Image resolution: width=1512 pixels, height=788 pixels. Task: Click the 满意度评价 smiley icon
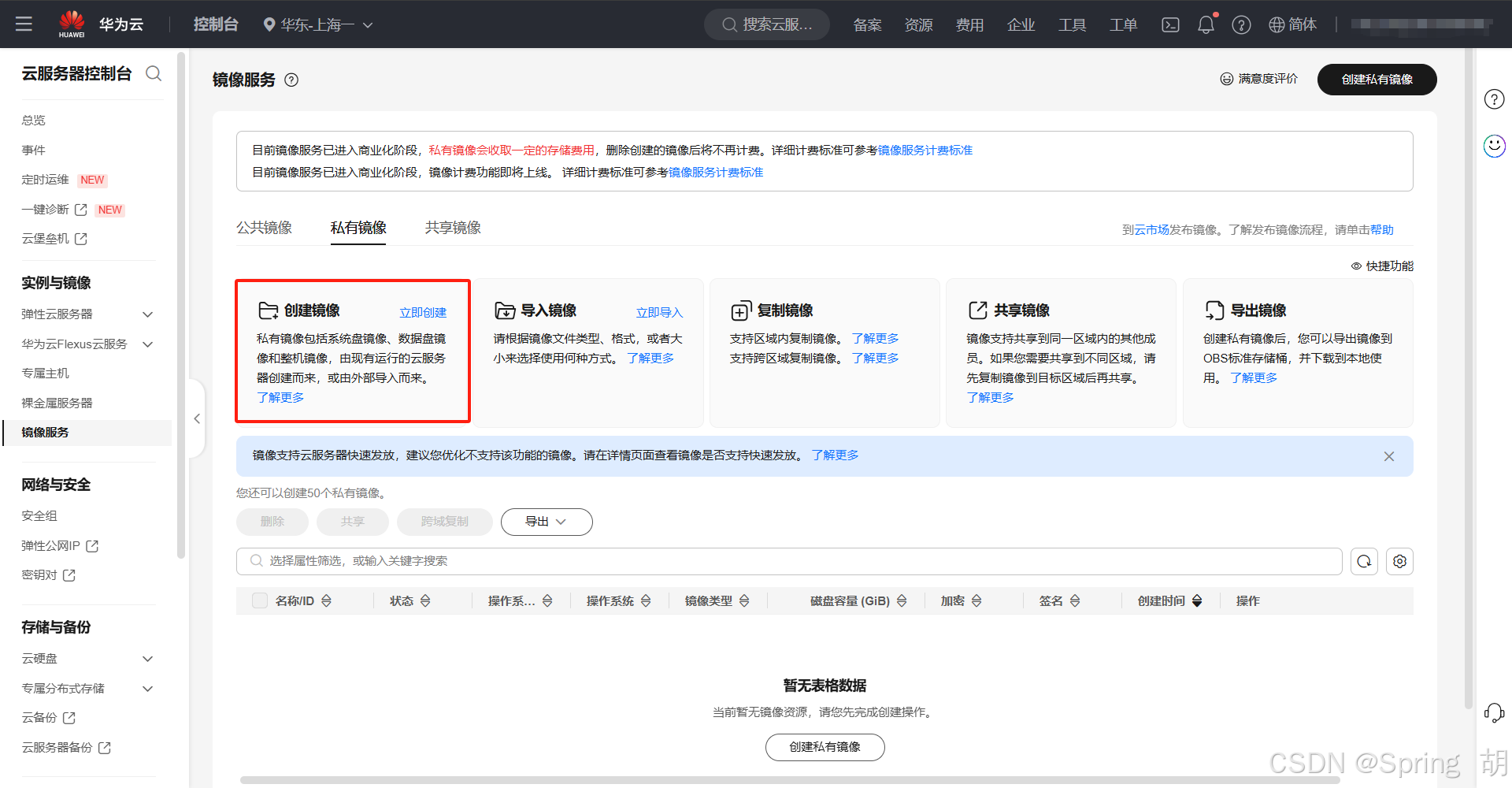[x=1226, y=79]
